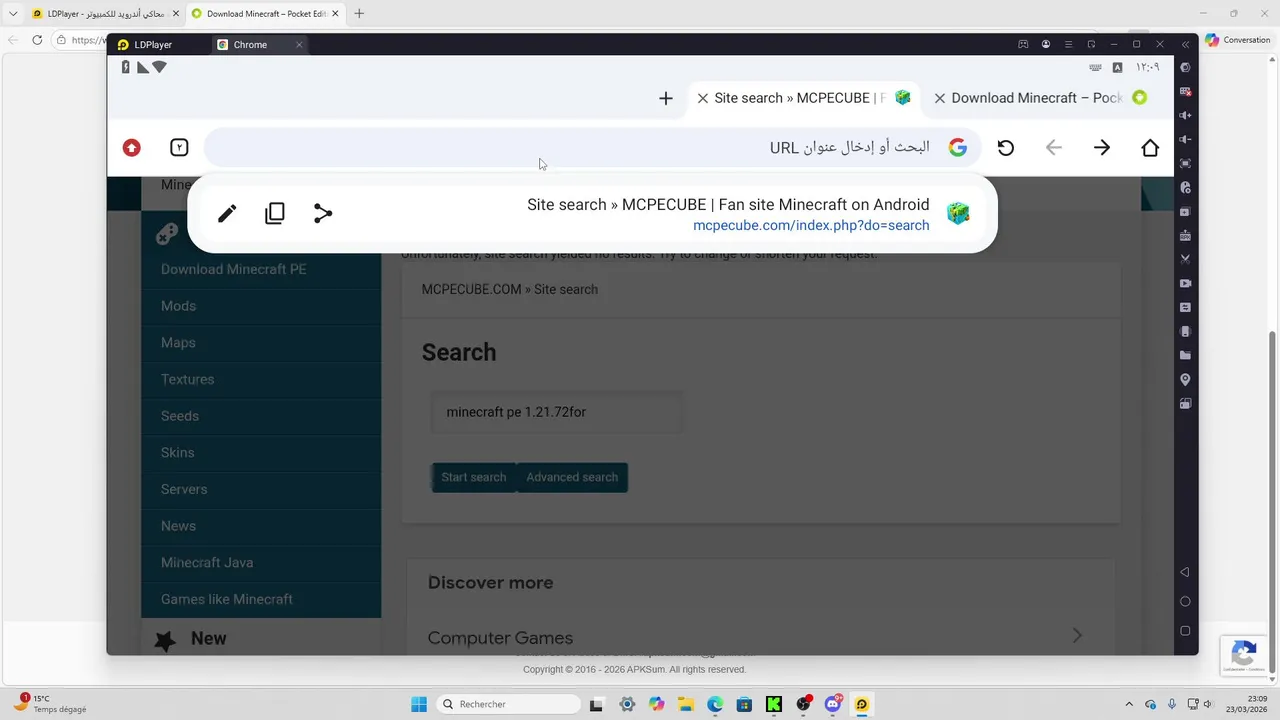1280x720 pixels.
Task: Open Download Minecraft PE sidebar link
Action: pos(234,269)
